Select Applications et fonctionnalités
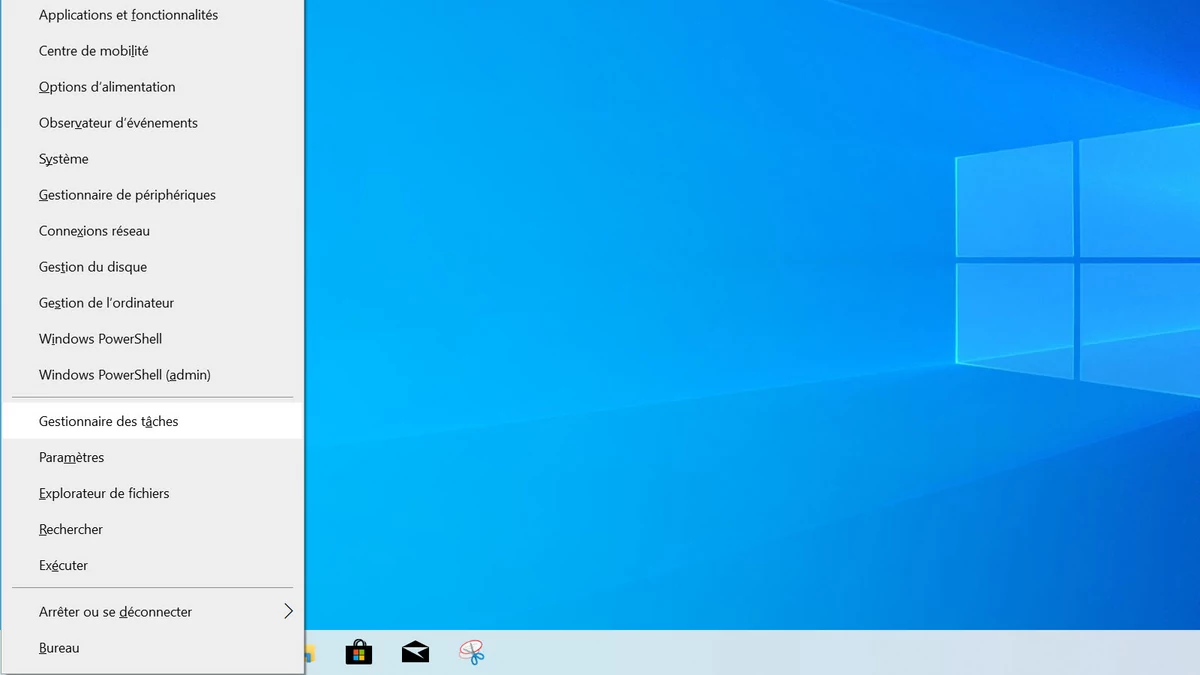Viewport: 1200px width, 675px height. (x=129, y=15)
